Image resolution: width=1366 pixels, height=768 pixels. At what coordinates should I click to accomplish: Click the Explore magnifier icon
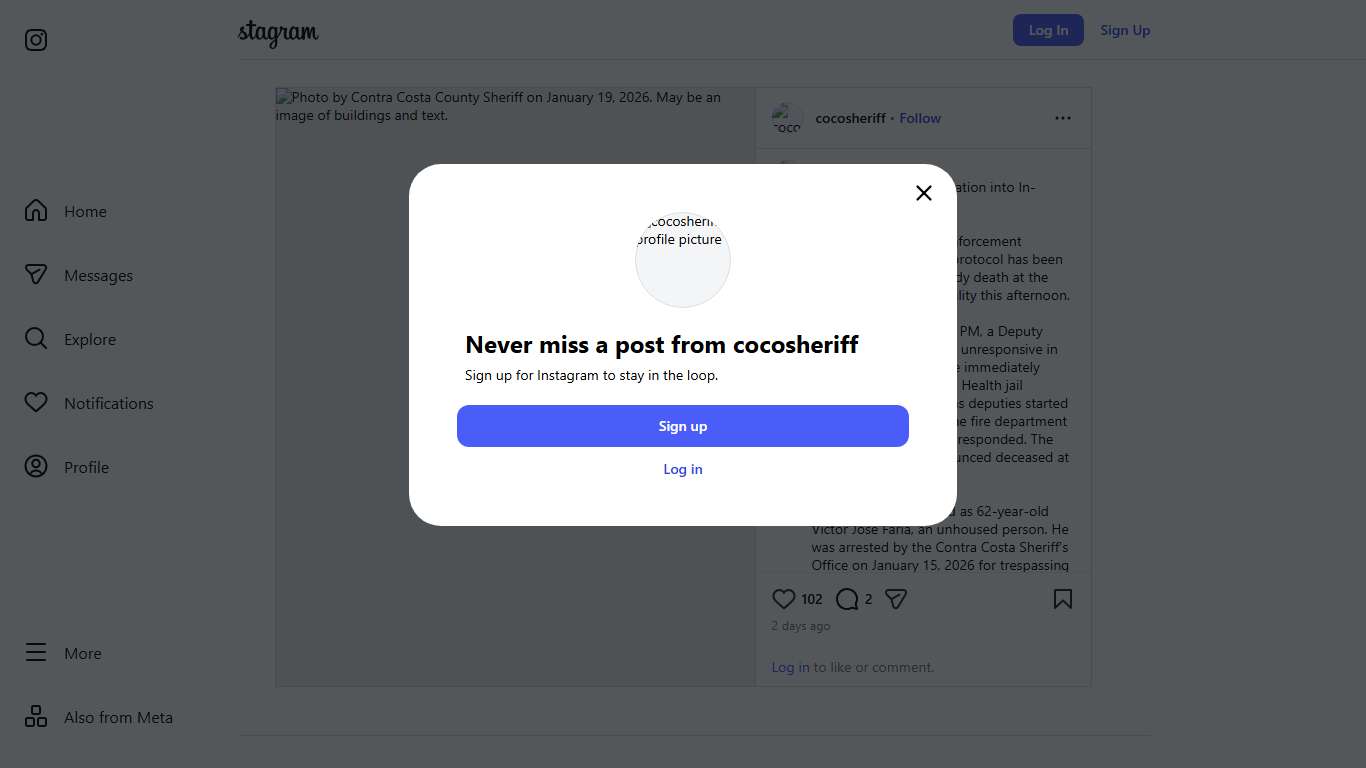pos(36,339)
